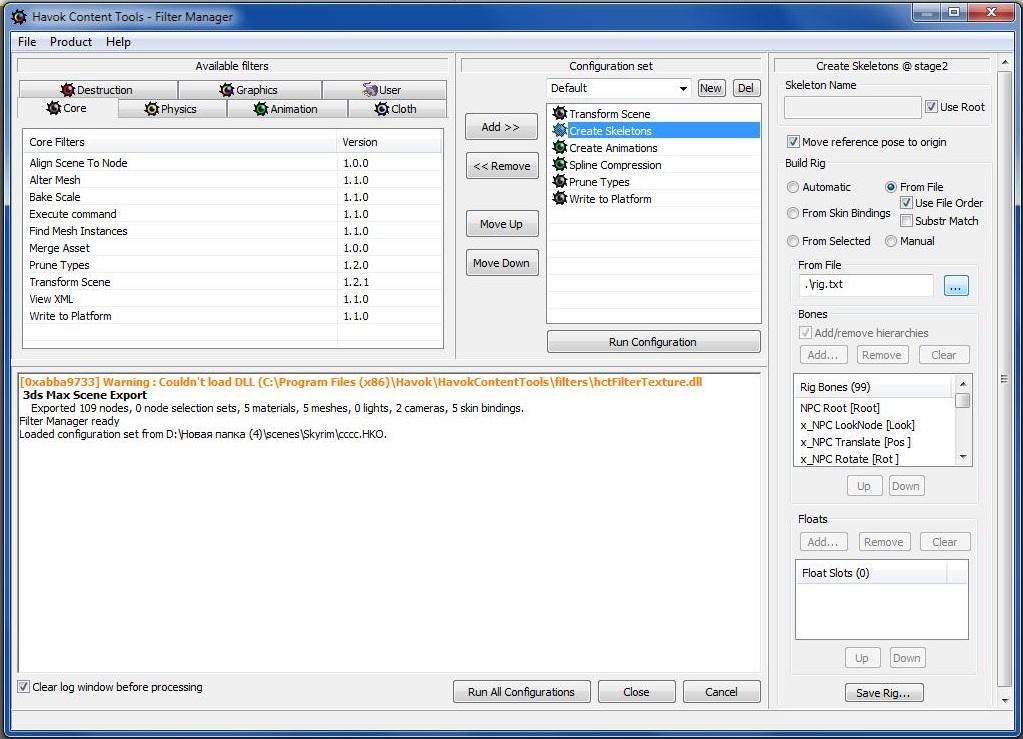Choose the From Skin Bindings option
This screenshot has height=739, width=1023.
793,213
